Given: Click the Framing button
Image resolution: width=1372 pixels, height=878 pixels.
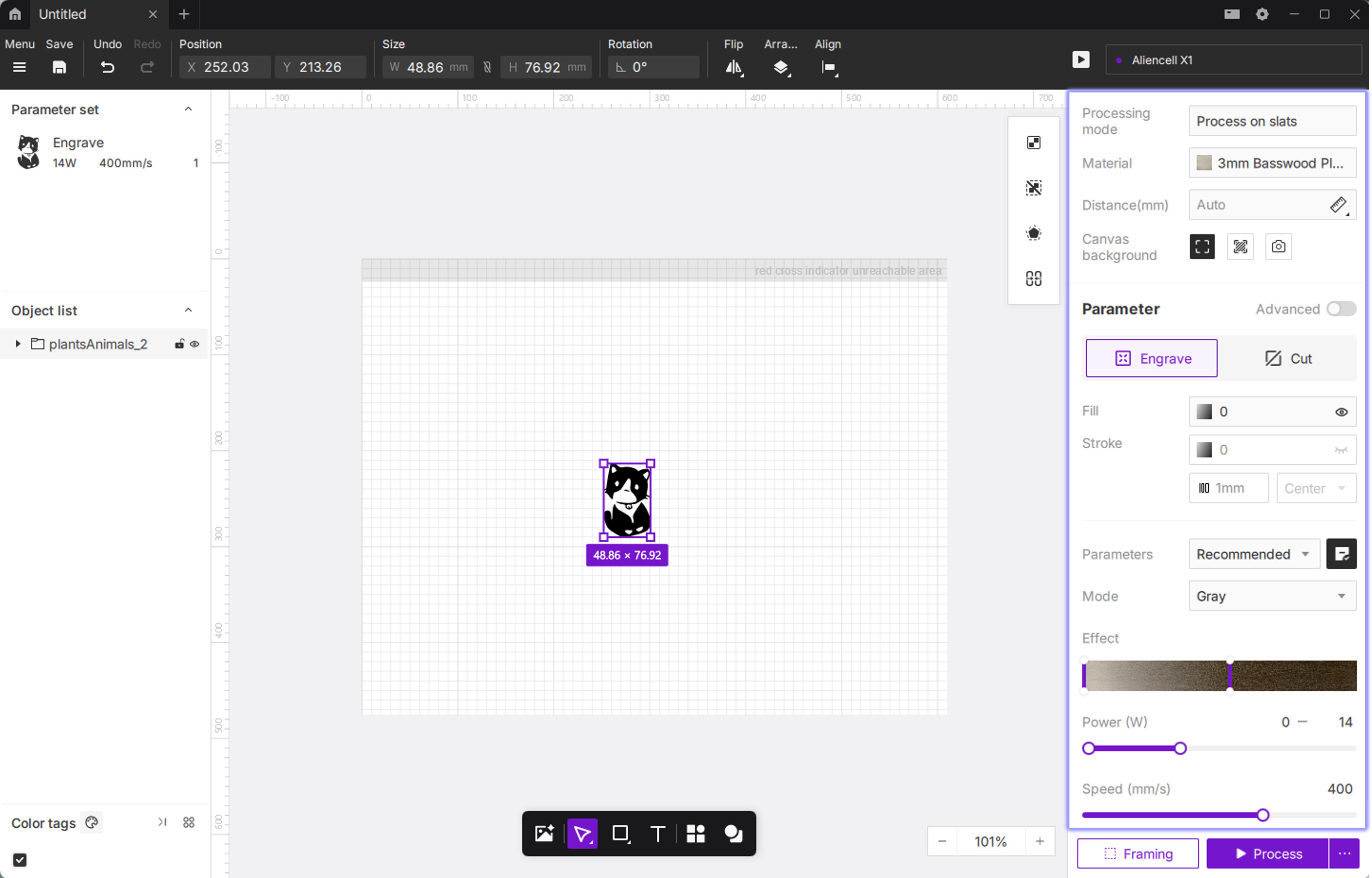Looking at the screenshot, I should [x=1137, y=853].
